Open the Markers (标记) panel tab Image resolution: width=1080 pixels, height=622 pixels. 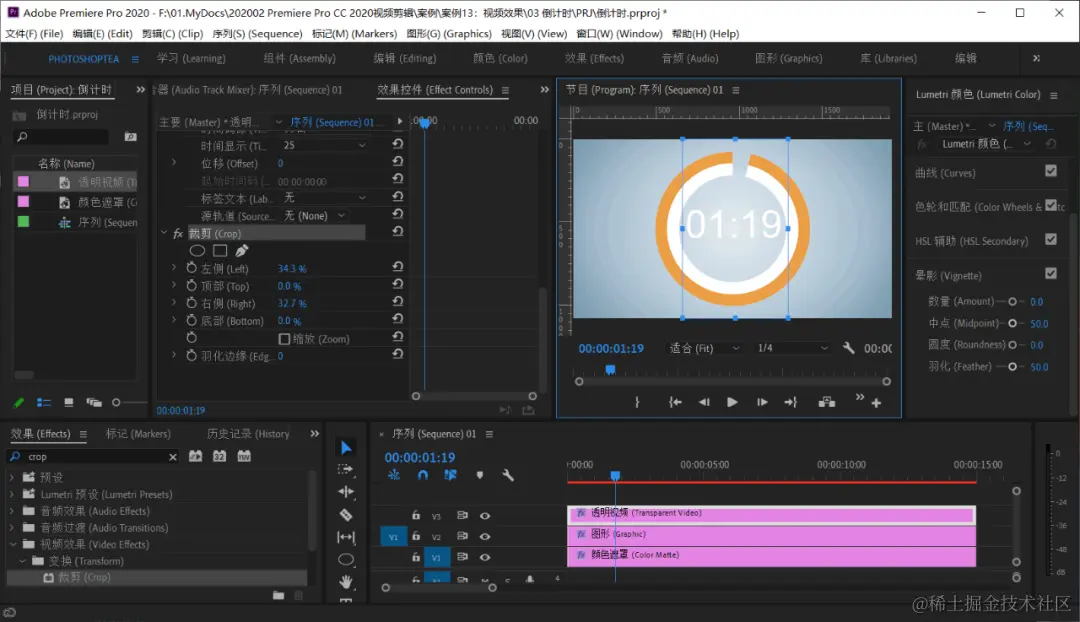[138, 434]
